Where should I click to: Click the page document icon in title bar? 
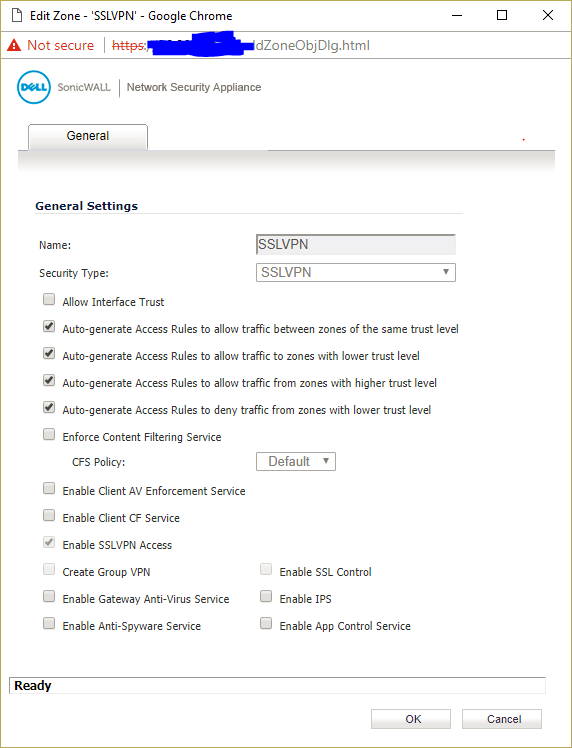pyautogui.click(x=17, y=16)
